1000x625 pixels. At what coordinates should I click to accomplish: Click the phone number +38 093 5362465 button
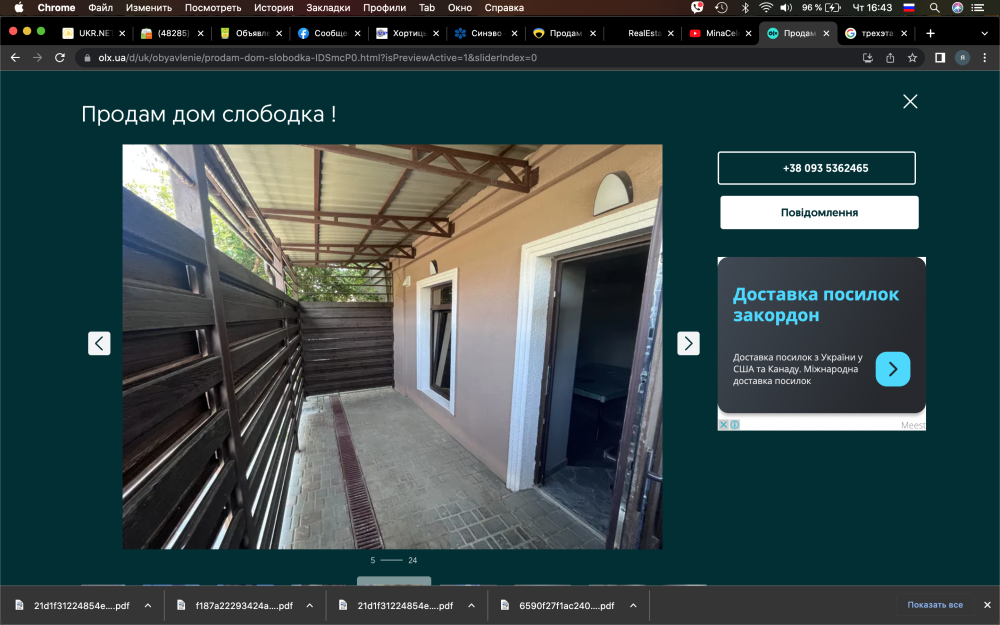coord(816,168)
